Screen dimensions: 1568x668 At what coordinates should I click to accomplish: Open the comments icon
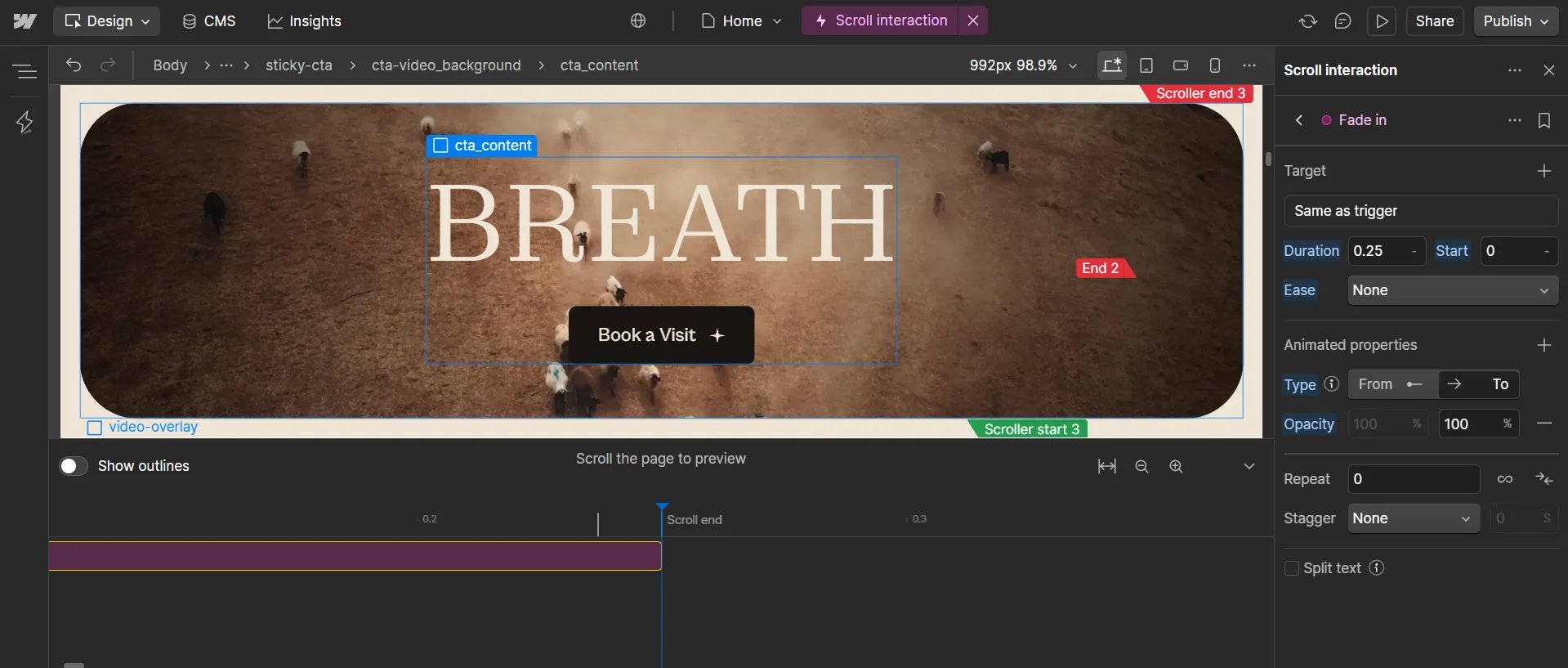tap(1342, 21)
